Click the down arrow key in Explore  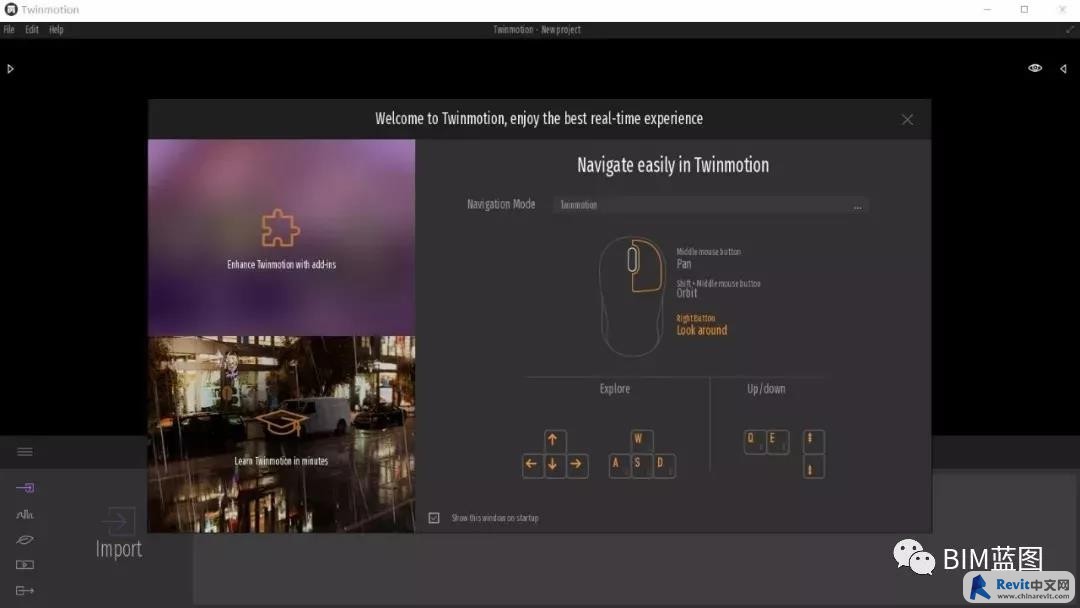pos(554,465)
